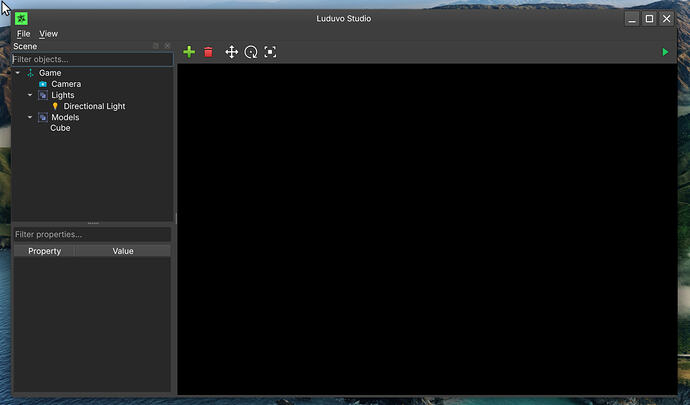Image resolution: width=690 pixels, height=405 pixels.
Task: Click the Lights group folder icon
Action: click(43, 95)
